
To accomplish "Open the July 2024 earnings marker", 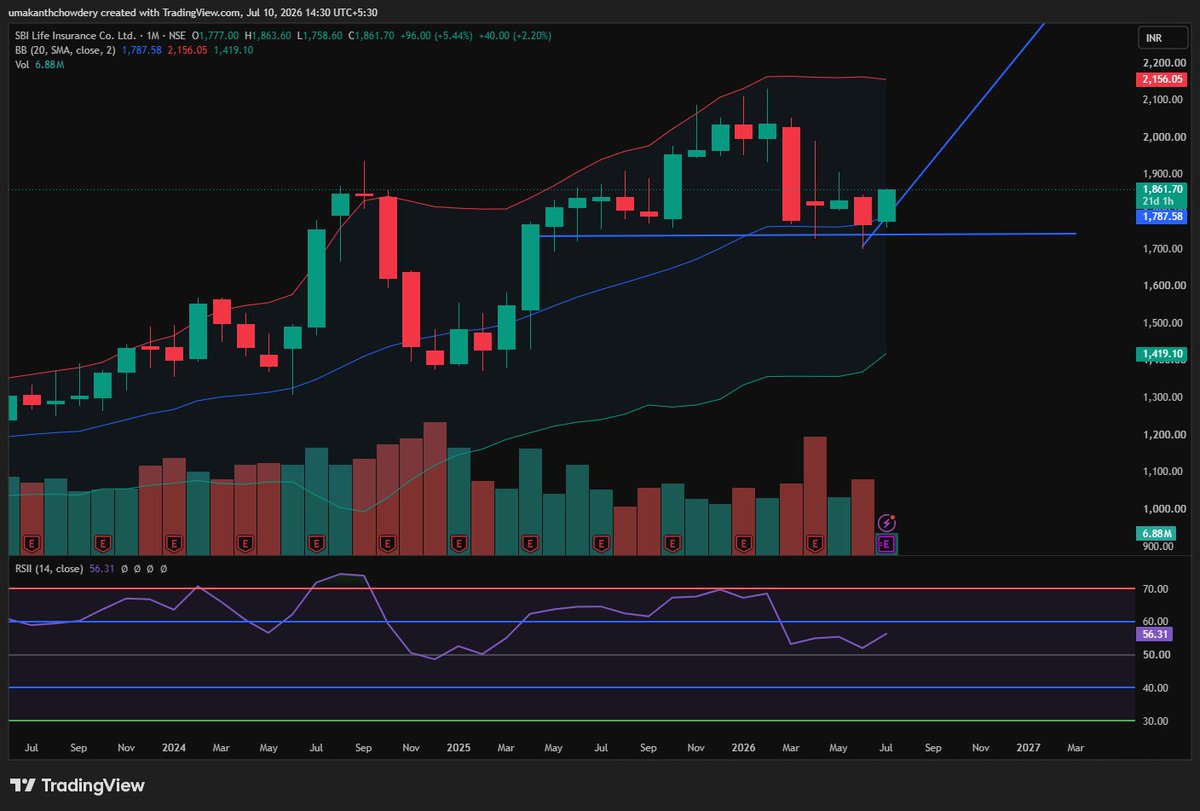I will point(316,543).
